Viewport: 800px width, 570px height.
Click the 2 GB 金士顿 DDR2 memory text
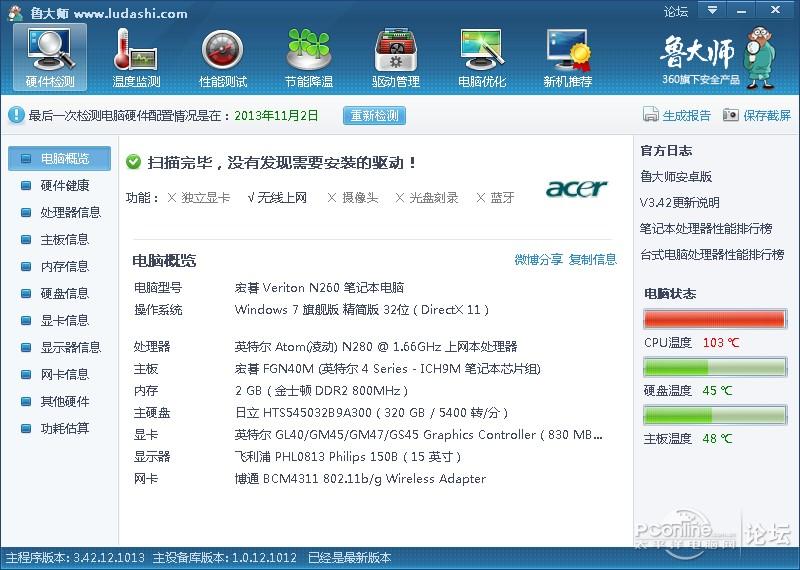[321, 391]
